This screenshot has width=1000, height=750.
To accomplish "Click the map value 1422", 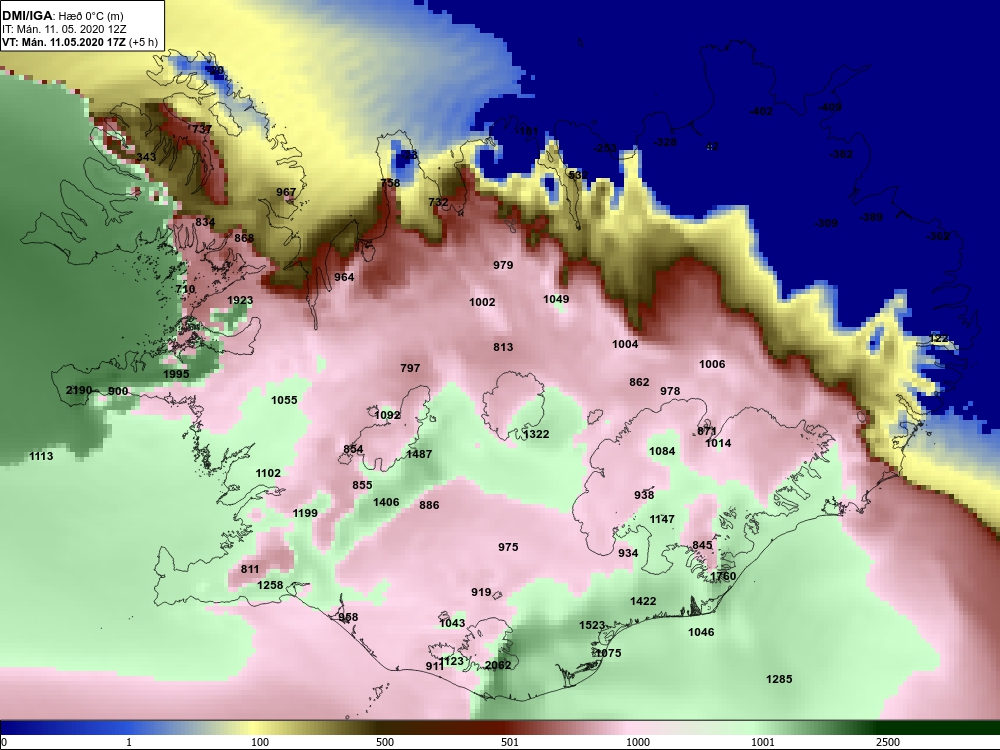I will point(643,601).
